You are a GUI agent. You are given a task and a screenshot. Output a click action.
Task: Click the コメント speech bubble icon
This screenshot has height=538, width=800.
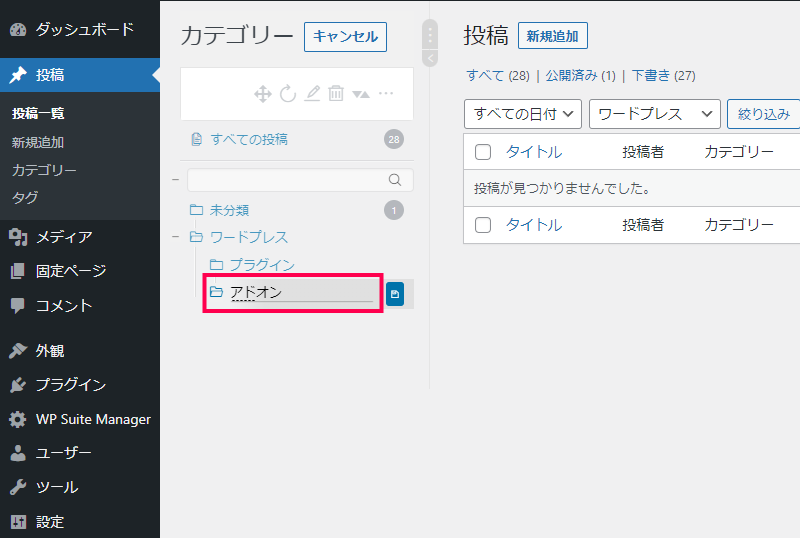pos(17,305)
